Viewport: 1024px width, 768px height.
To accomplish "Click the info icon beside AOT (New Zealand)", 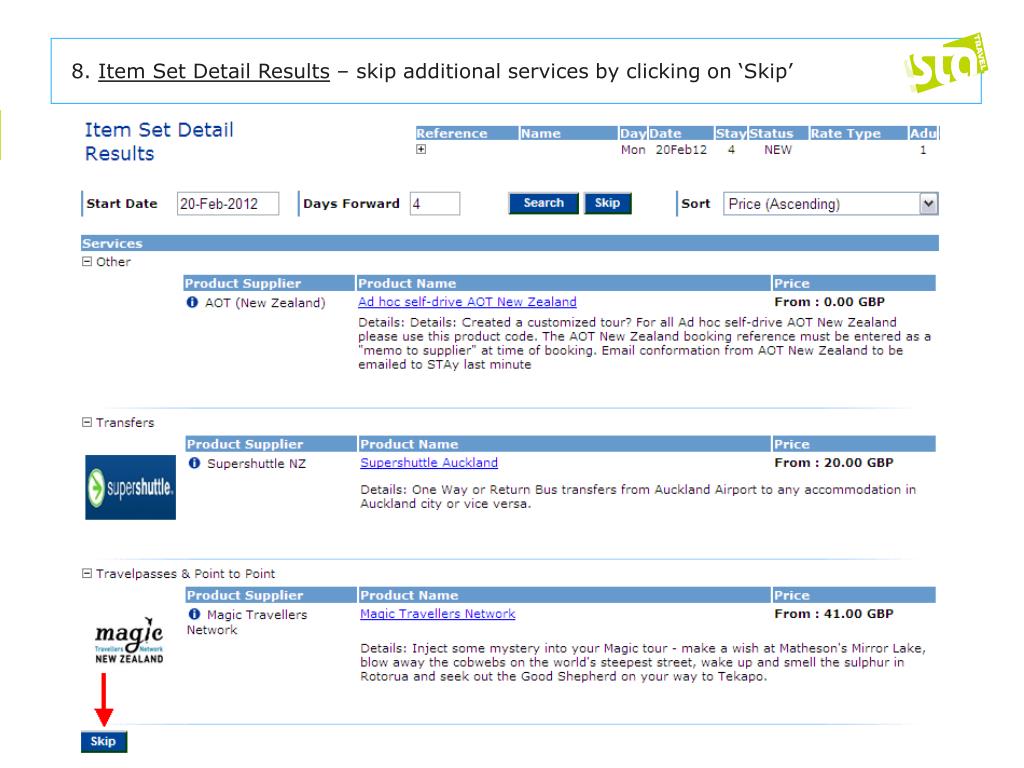I will pos(192,302).
